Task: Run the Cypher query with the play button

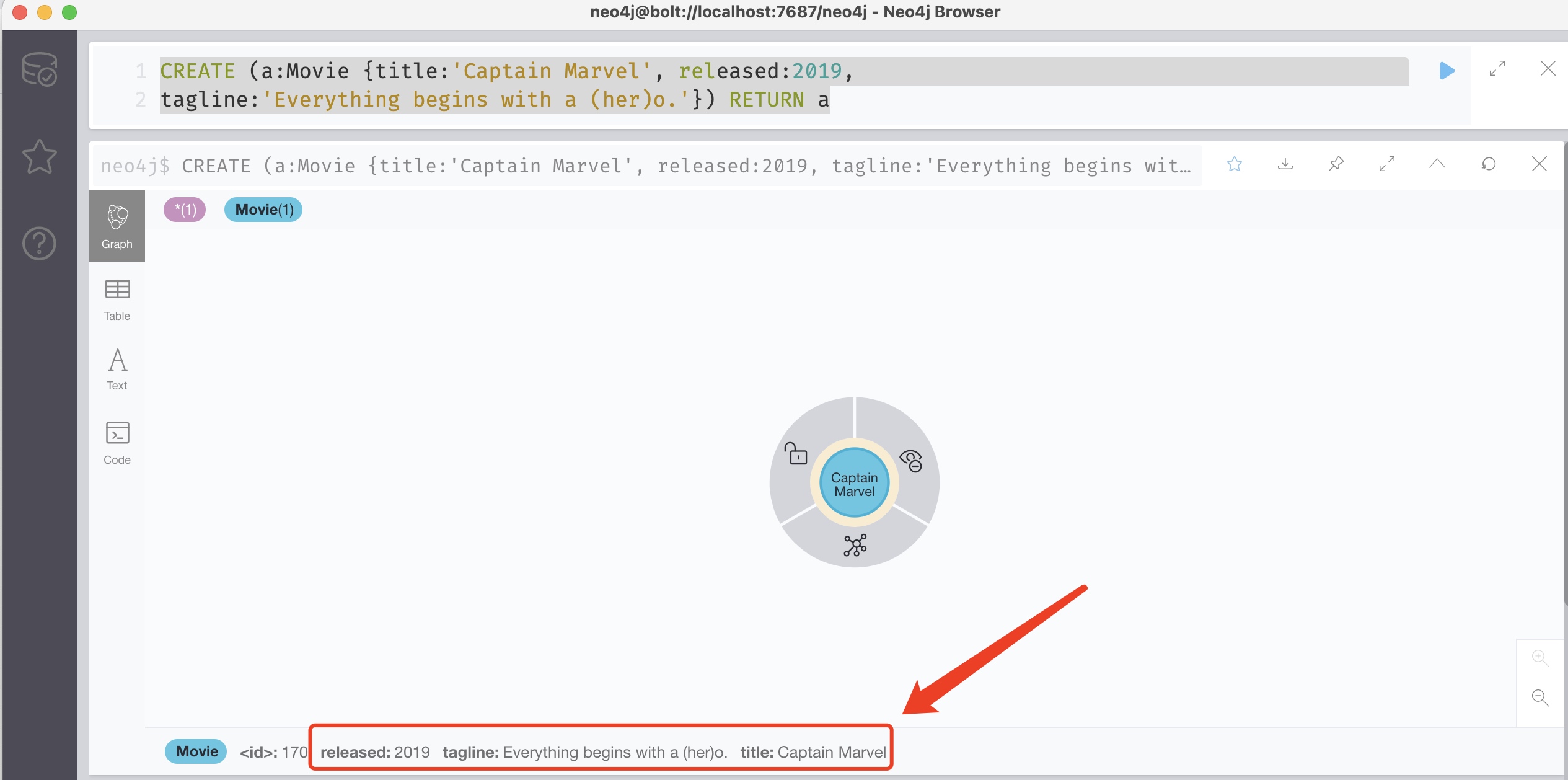Action: tap(1447, 71)
